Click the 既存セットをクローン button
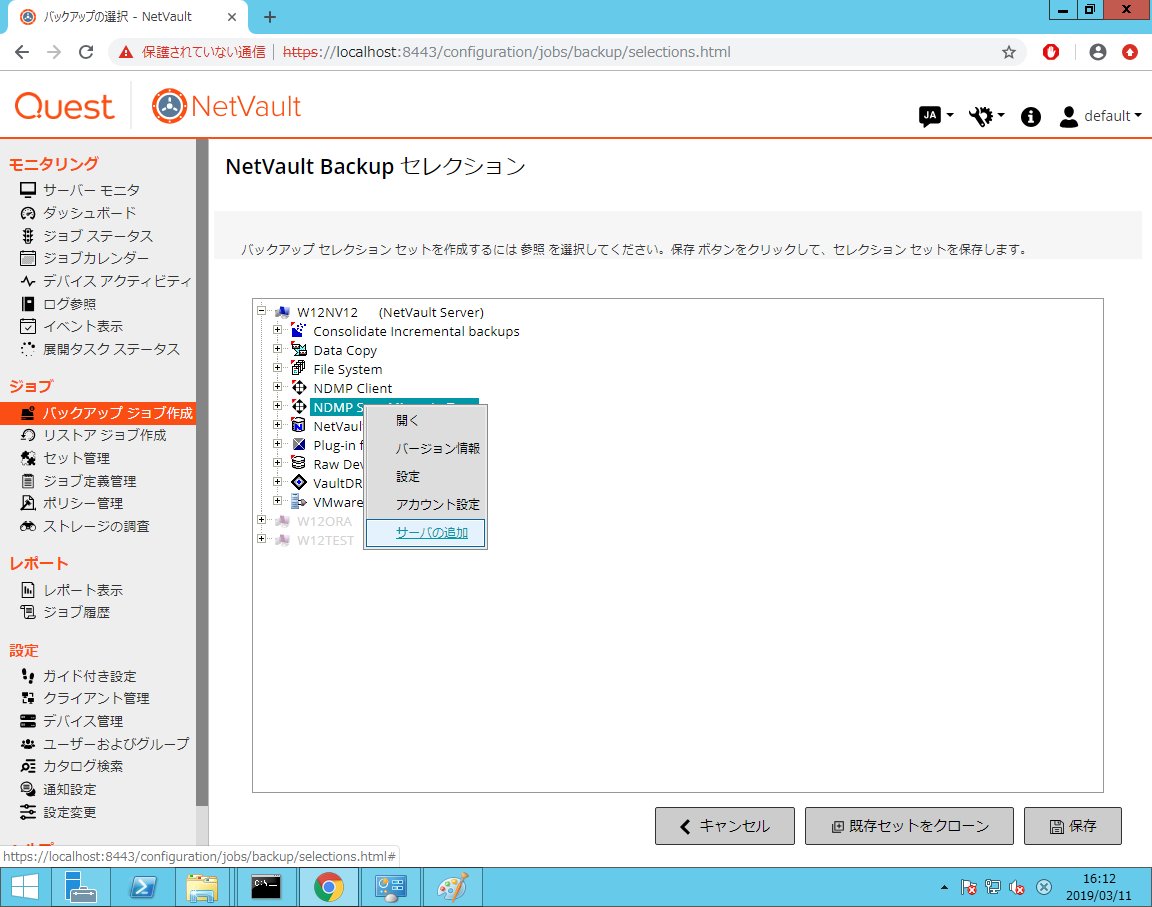 [909, 826]
